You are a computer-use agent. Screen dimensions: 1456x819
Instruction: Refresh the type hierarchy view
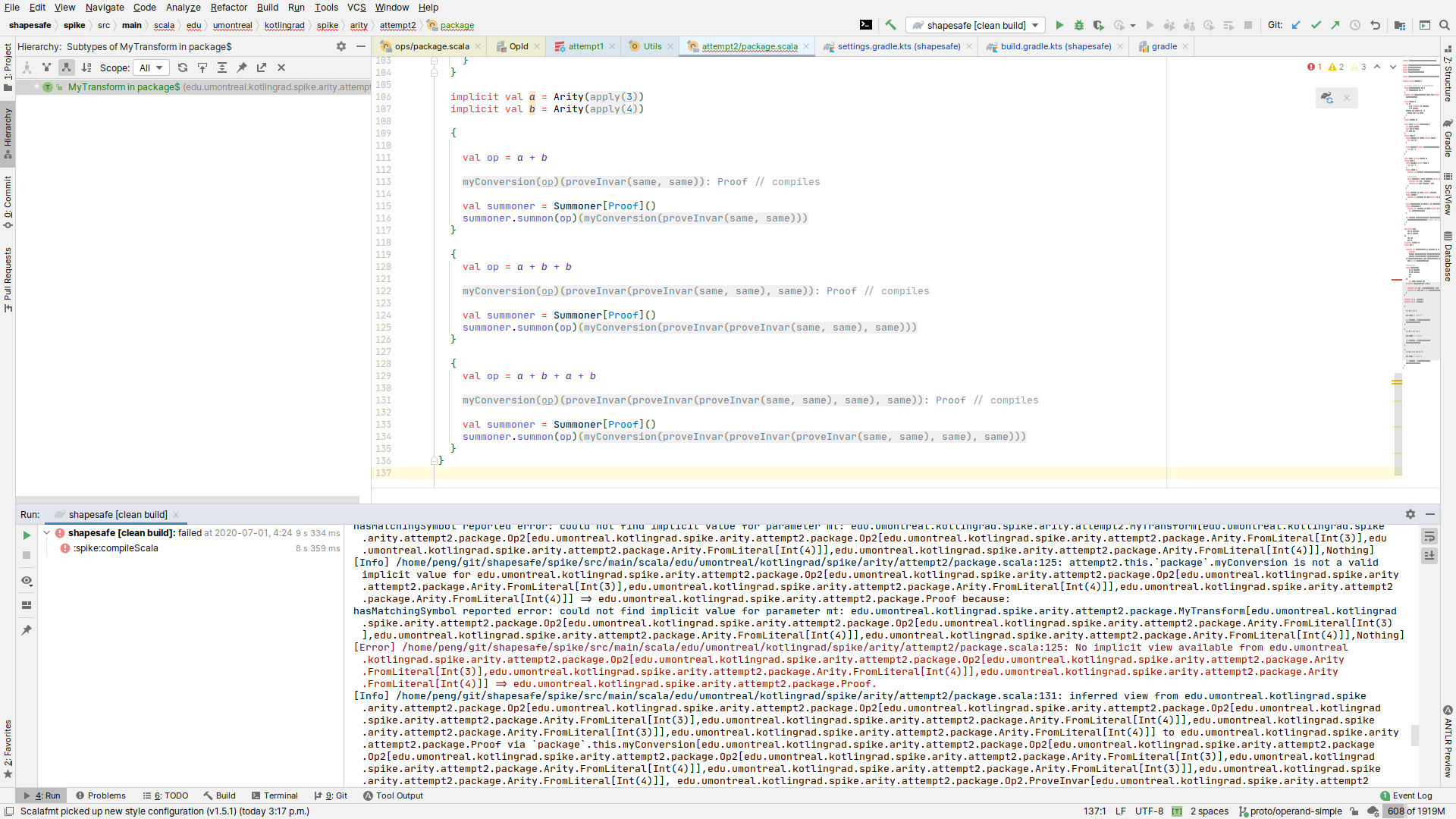click(183, 67)
